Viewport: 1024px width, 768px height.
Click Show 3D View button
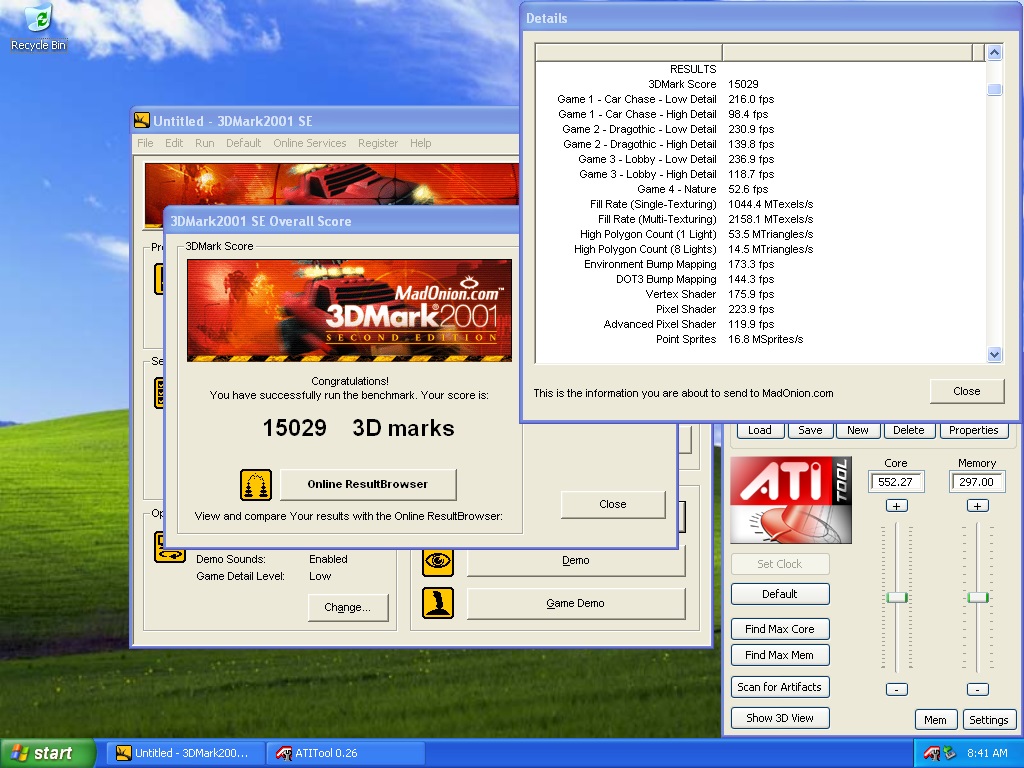point(780,718)
